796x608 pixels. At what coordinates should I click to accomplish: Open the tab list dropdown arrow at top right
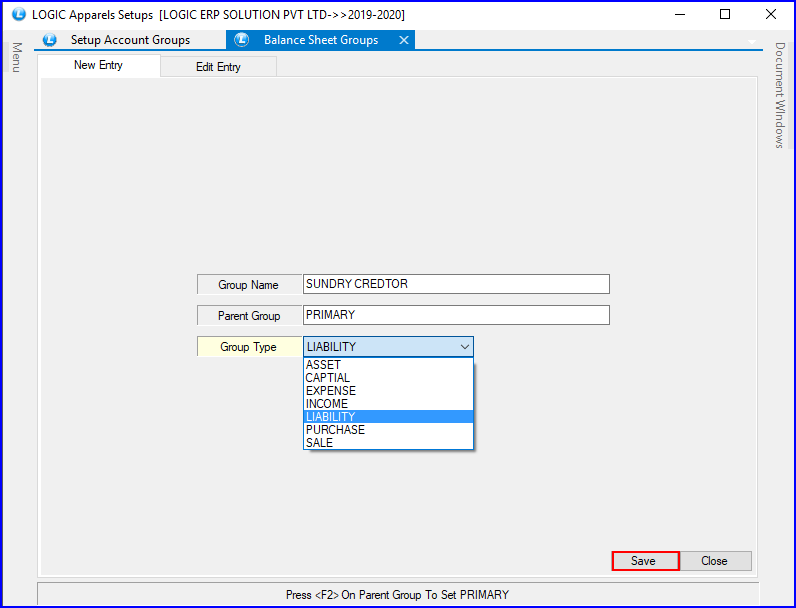[x=752, y=42]
